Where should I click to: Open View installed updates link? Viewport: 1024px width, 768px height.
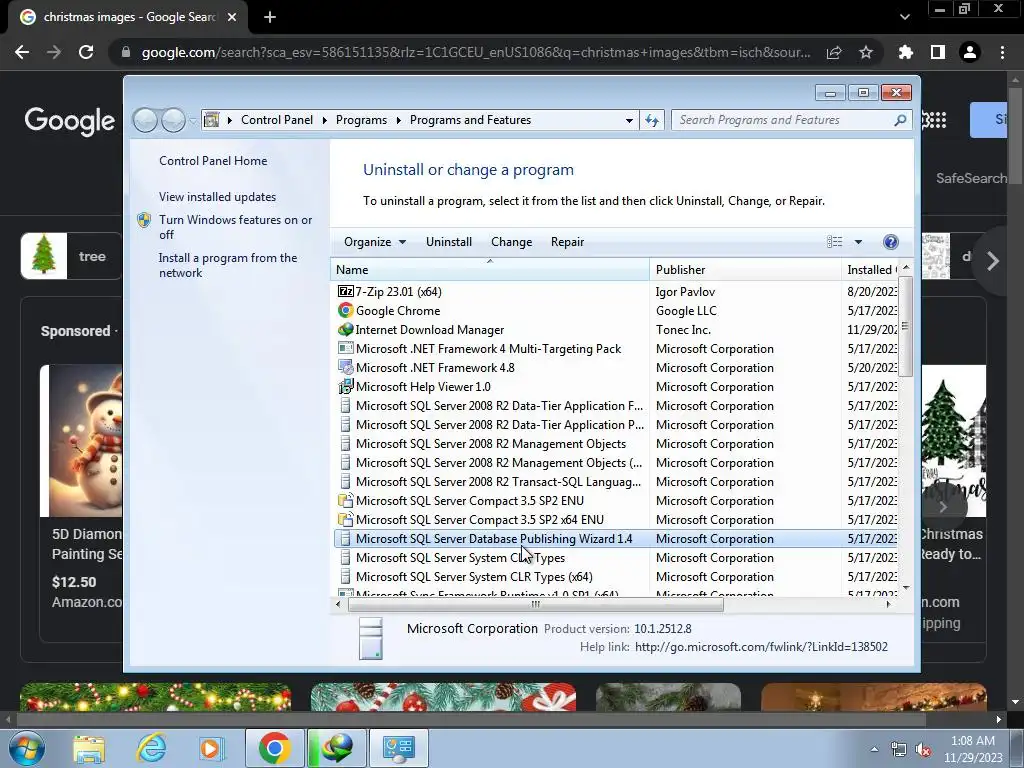217,197
